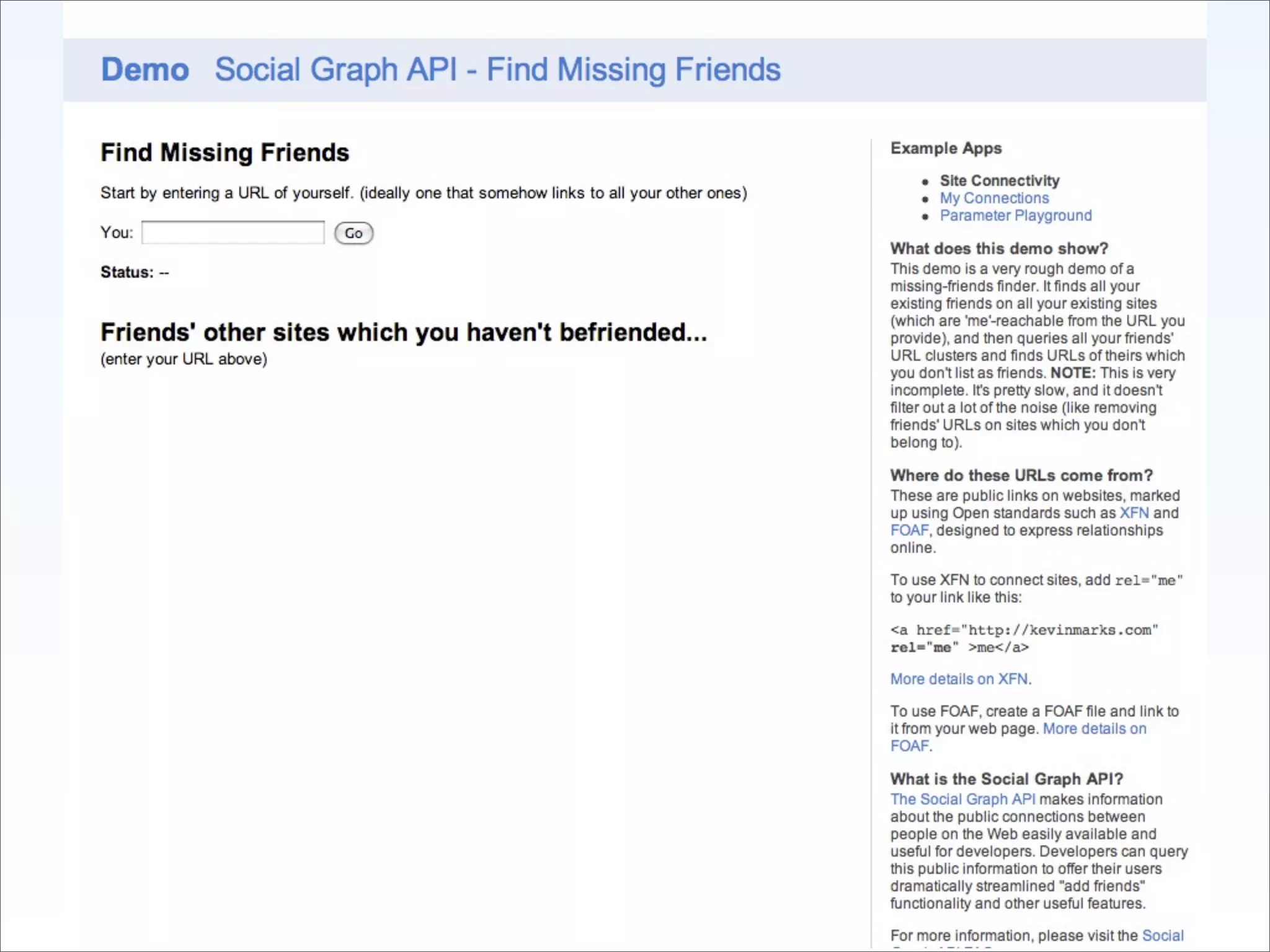1270x952 pixels.
Task: Focus the 'You:' URL input field
Action: 233,232
